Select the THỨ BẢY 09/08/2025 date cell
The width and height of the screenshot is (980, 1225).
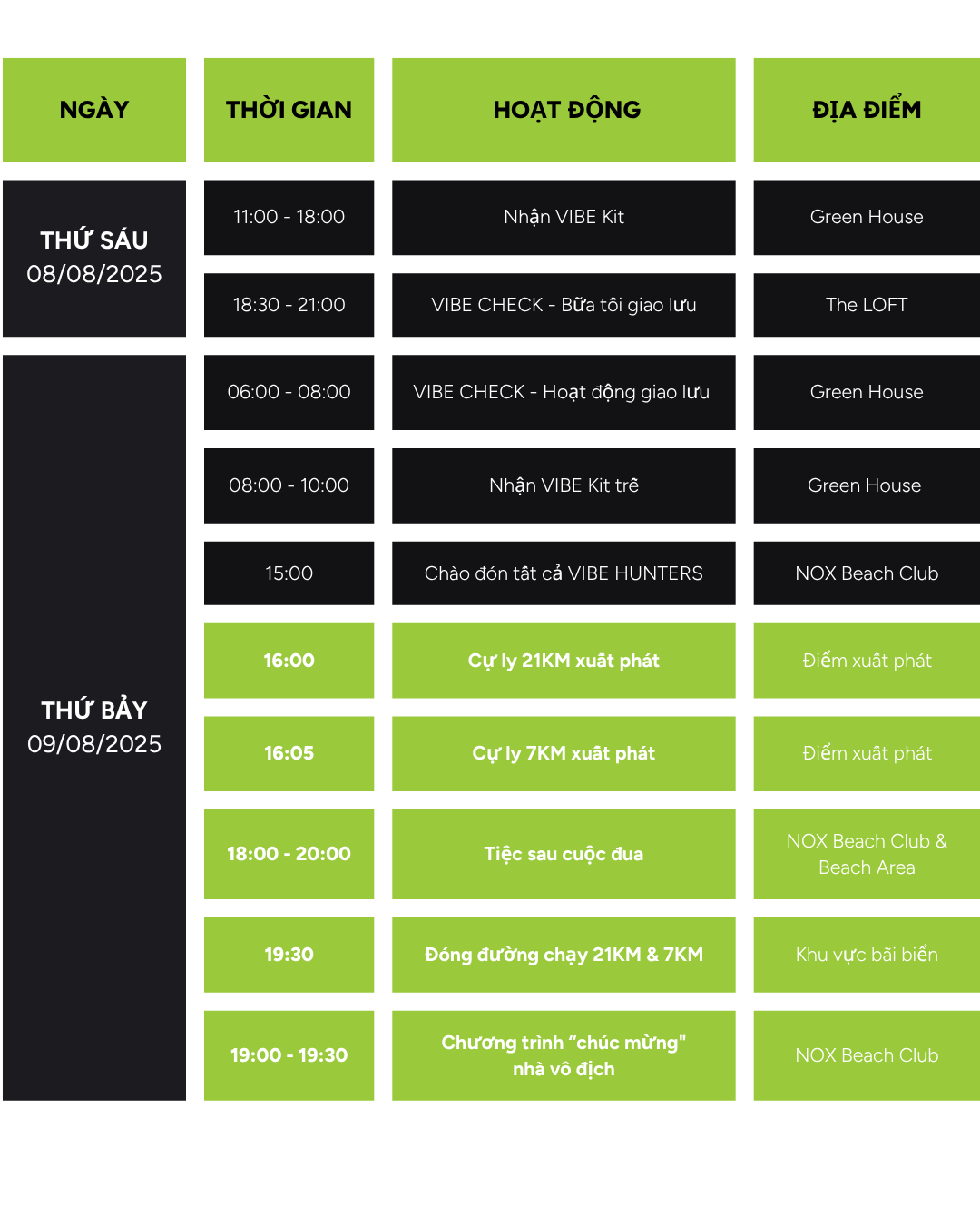[x=94, y=727]
